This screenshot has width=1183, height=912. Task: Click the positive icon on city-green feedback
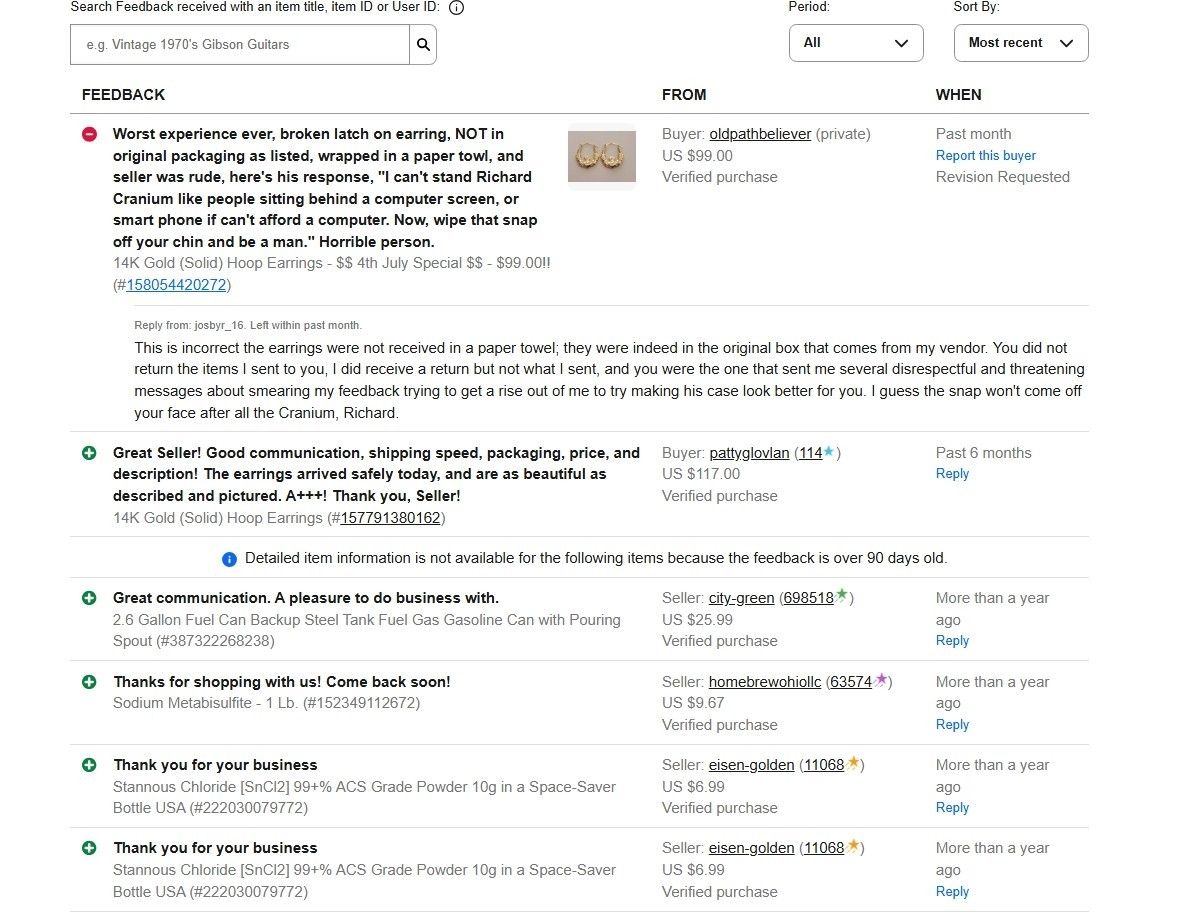tap(89, 598)
